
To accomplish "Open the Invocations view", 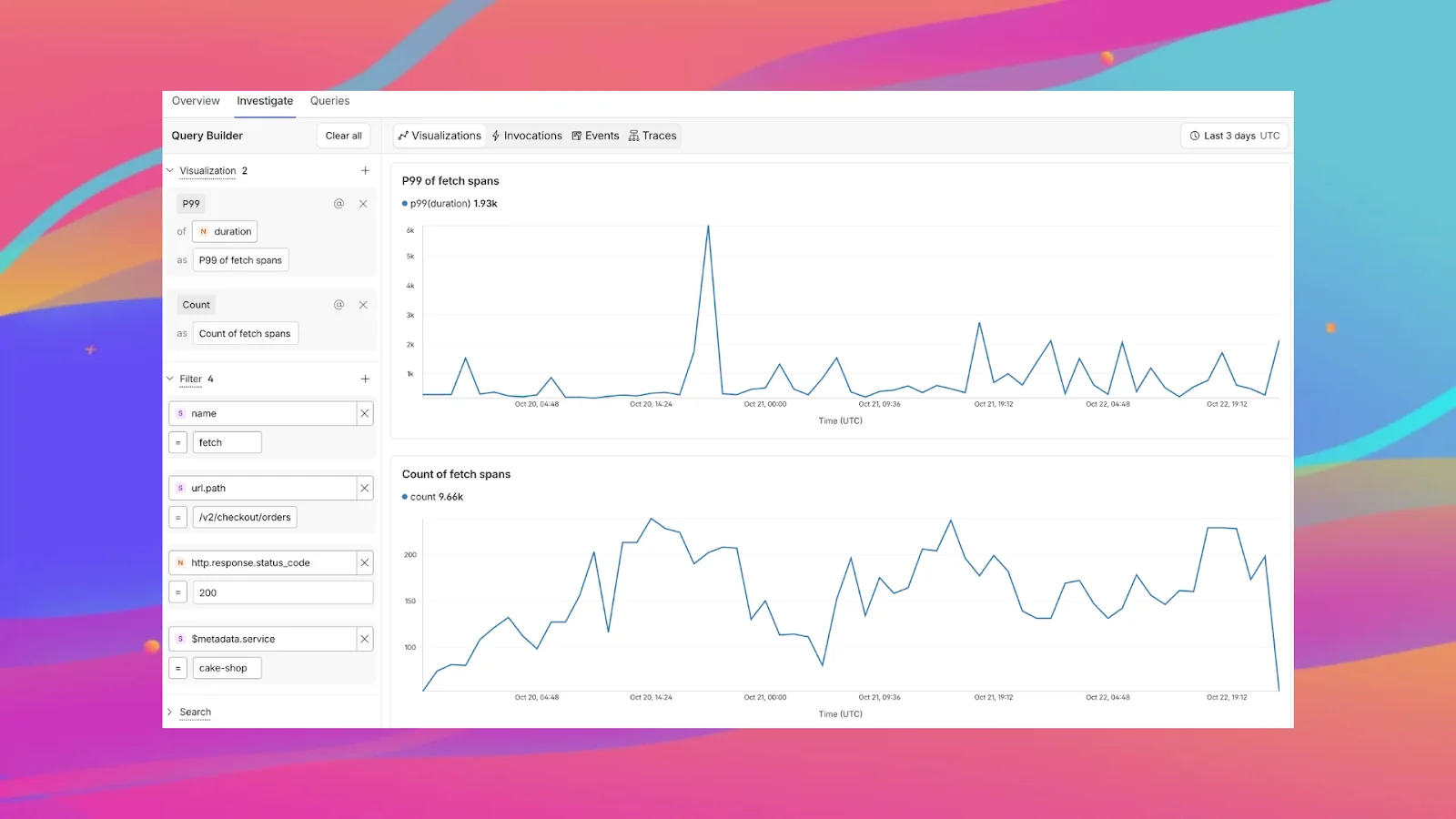I will (527, 136).
